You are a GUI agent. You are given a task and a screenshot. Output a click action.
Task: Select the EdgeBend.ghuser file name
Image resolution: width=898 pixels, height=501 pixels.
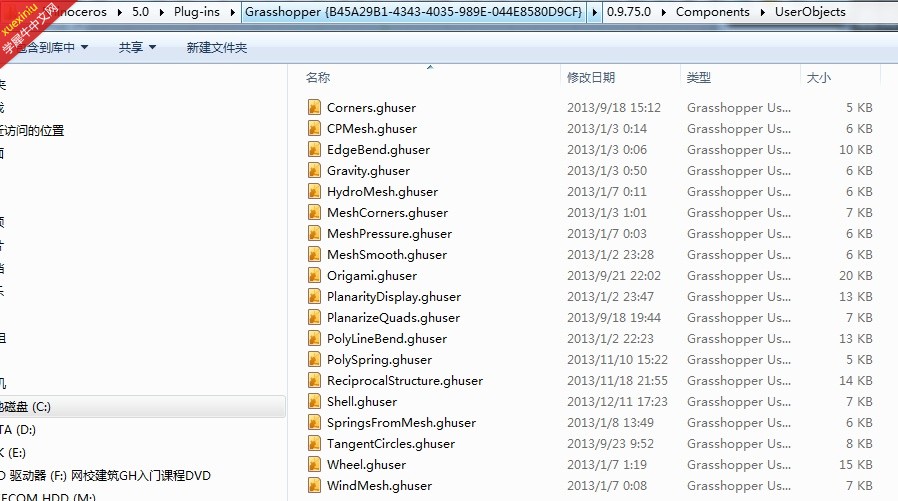[x=378, y=149]
